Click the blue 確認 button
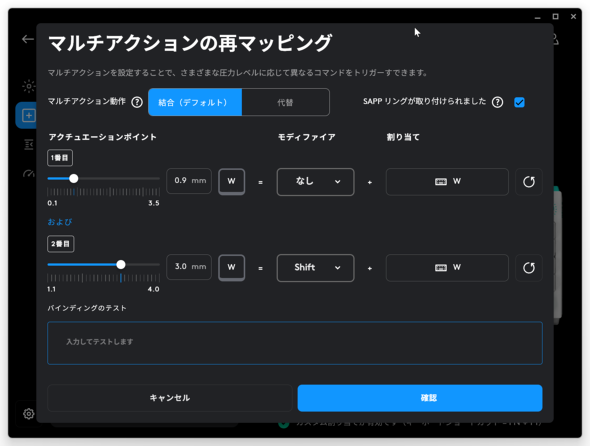 click(420, 398)
